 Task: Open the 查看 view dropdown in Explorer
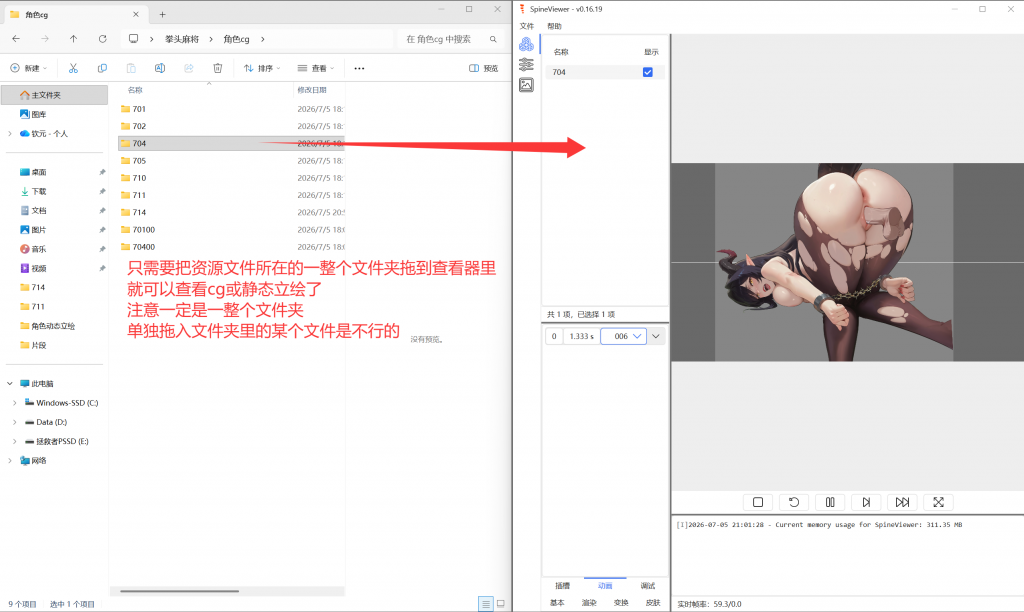coord(316,68)
